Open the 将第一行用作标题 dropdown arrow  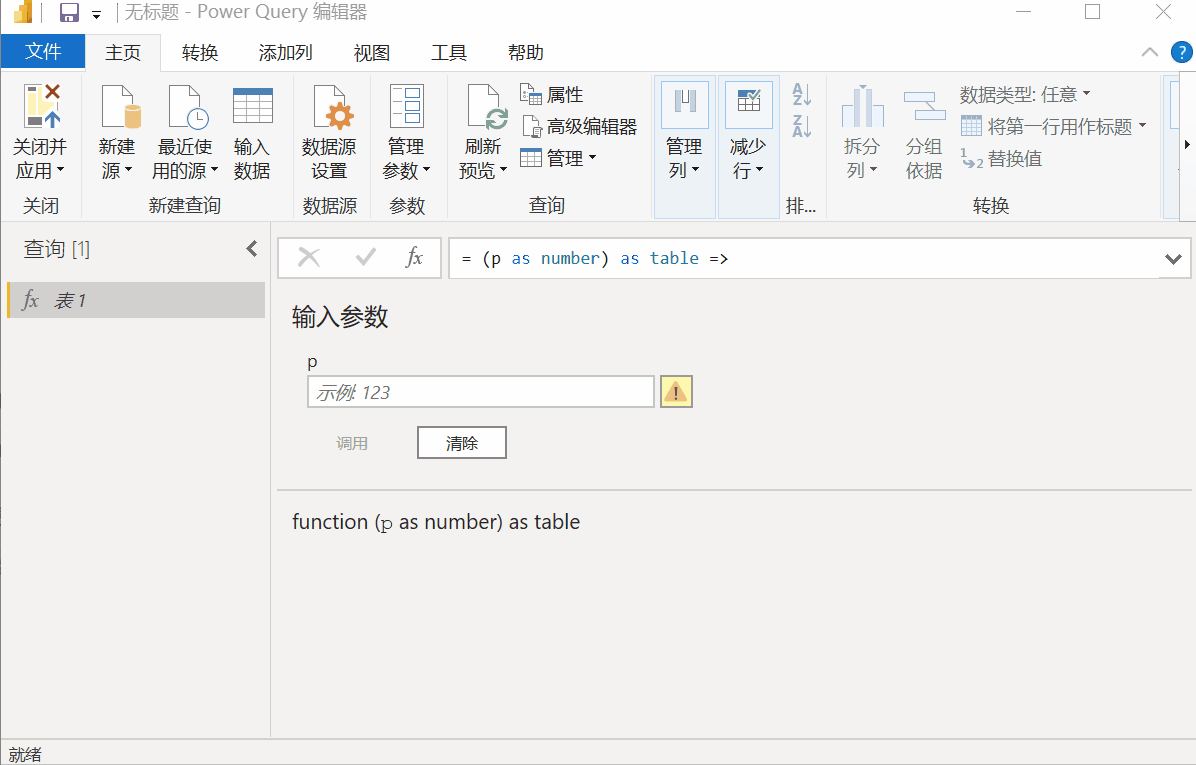1142,125
